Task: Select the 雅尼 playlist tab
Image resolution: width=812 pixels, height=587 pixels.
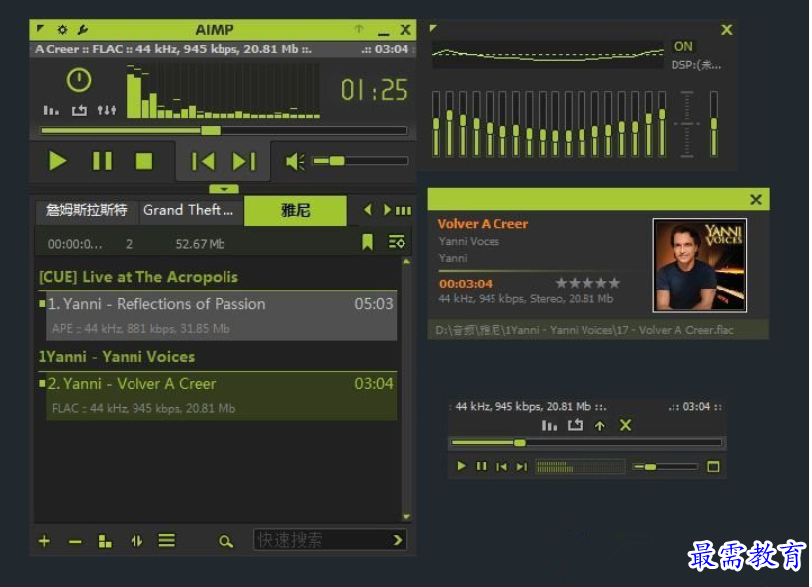Action: point(295,210)
